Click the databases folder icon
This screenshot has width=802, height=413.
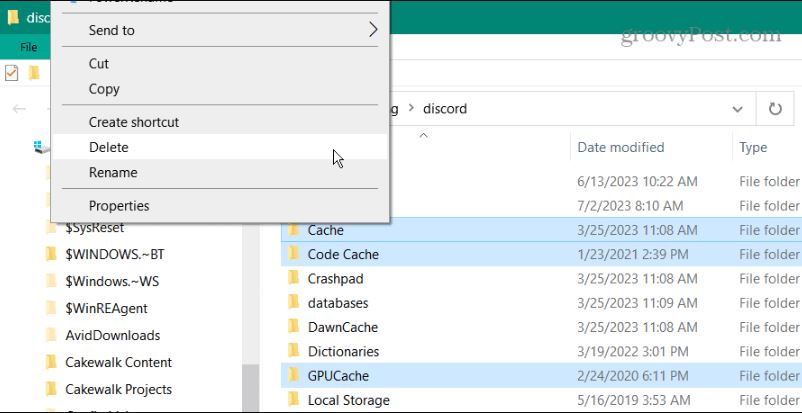click(293, 302)
